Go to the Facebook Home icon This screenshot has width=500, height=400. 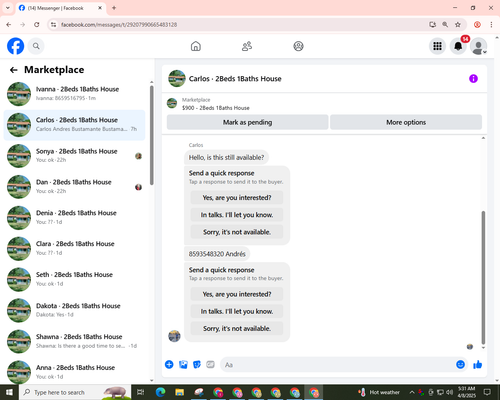(196, 46)
